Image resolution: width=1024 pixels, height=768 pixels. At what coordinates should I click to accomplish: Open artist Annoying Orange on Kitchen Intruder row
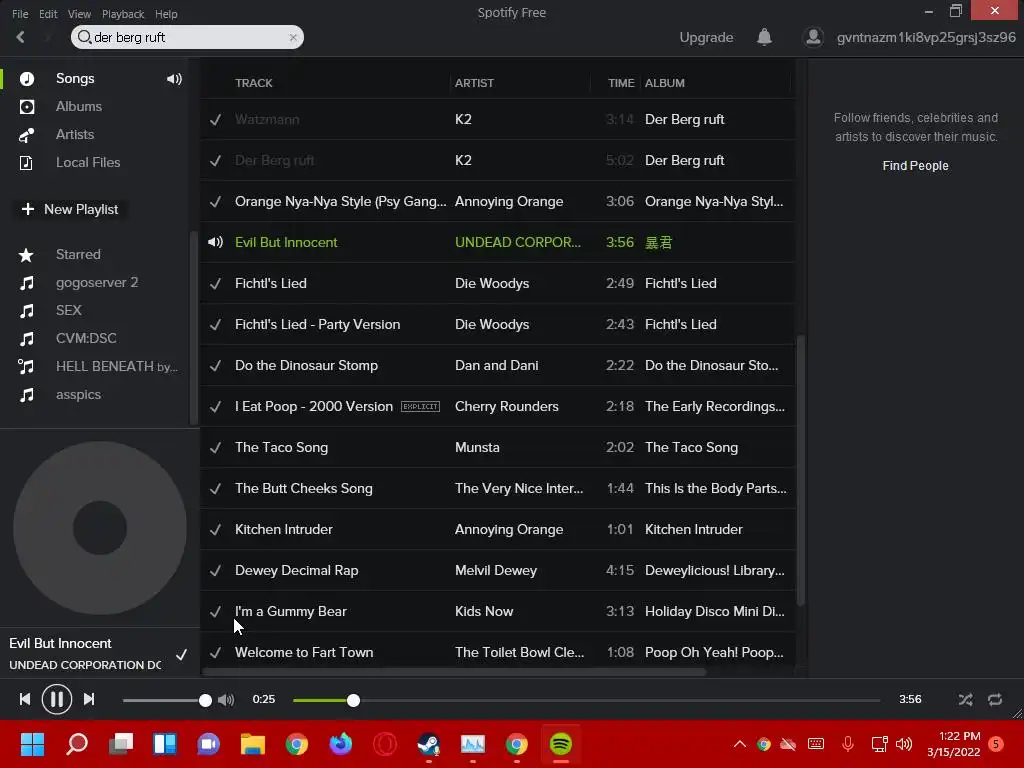coord(509,530)
